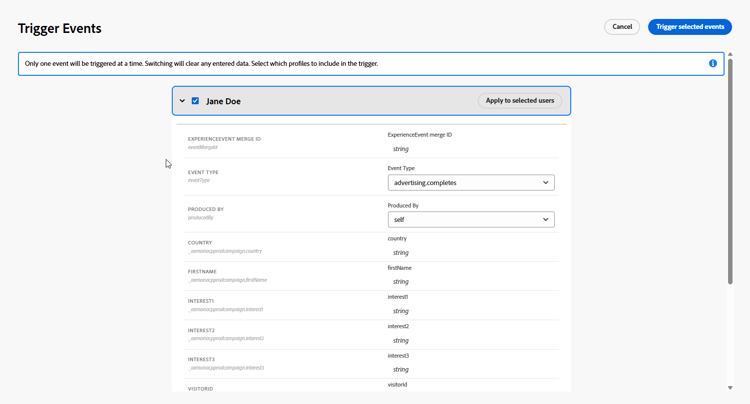Click the COUNTRY row label
The image size is (750, 404).
click(200, 243)
